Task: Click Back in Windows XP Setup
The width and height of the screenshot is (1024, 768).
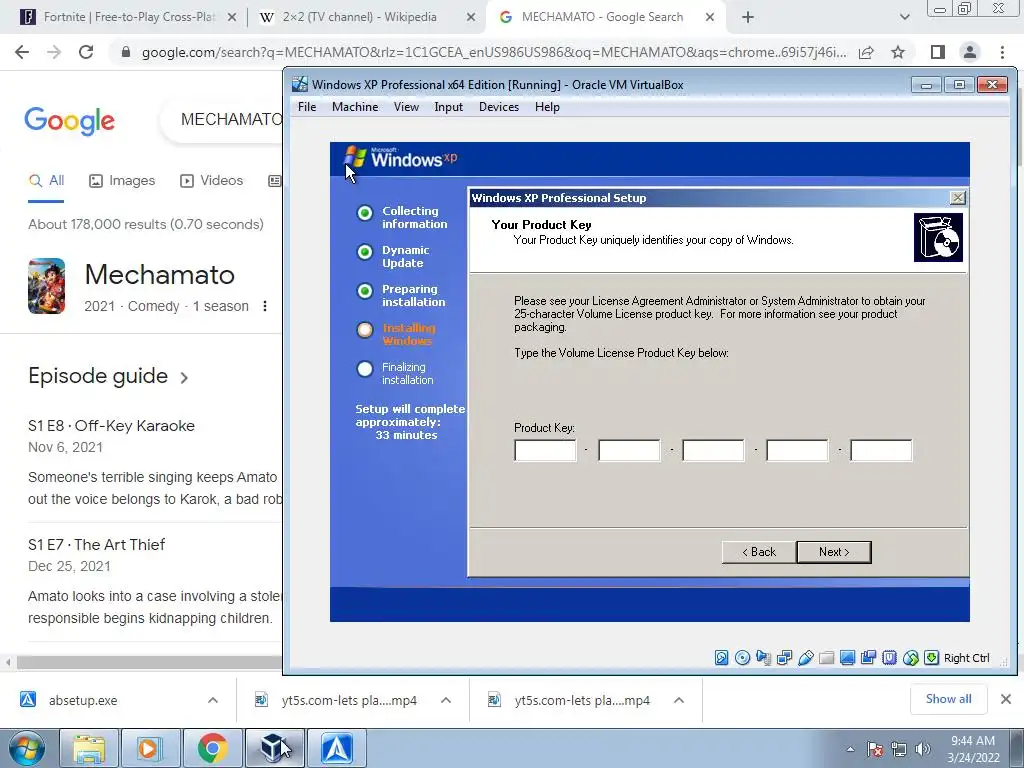Action: pyautogui.click(x=759, y=552)
